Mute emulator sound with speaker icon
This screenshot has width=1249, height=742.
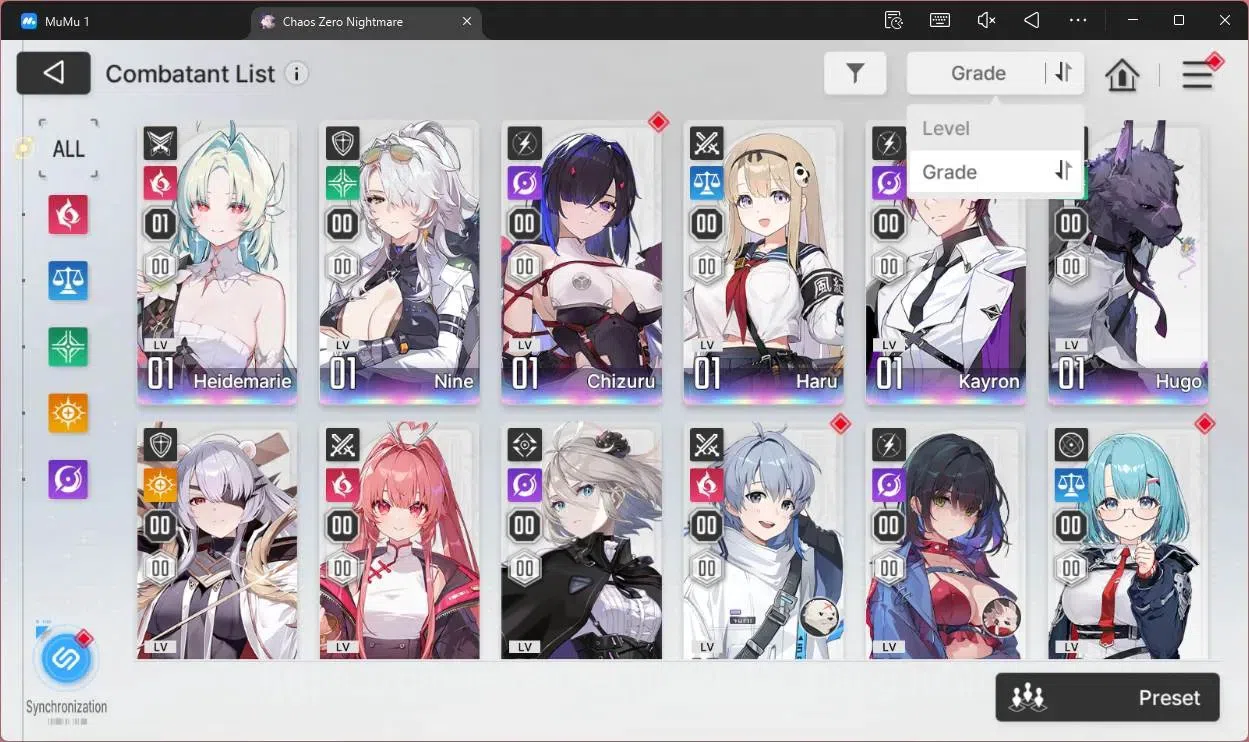click(x=986, y=20)
